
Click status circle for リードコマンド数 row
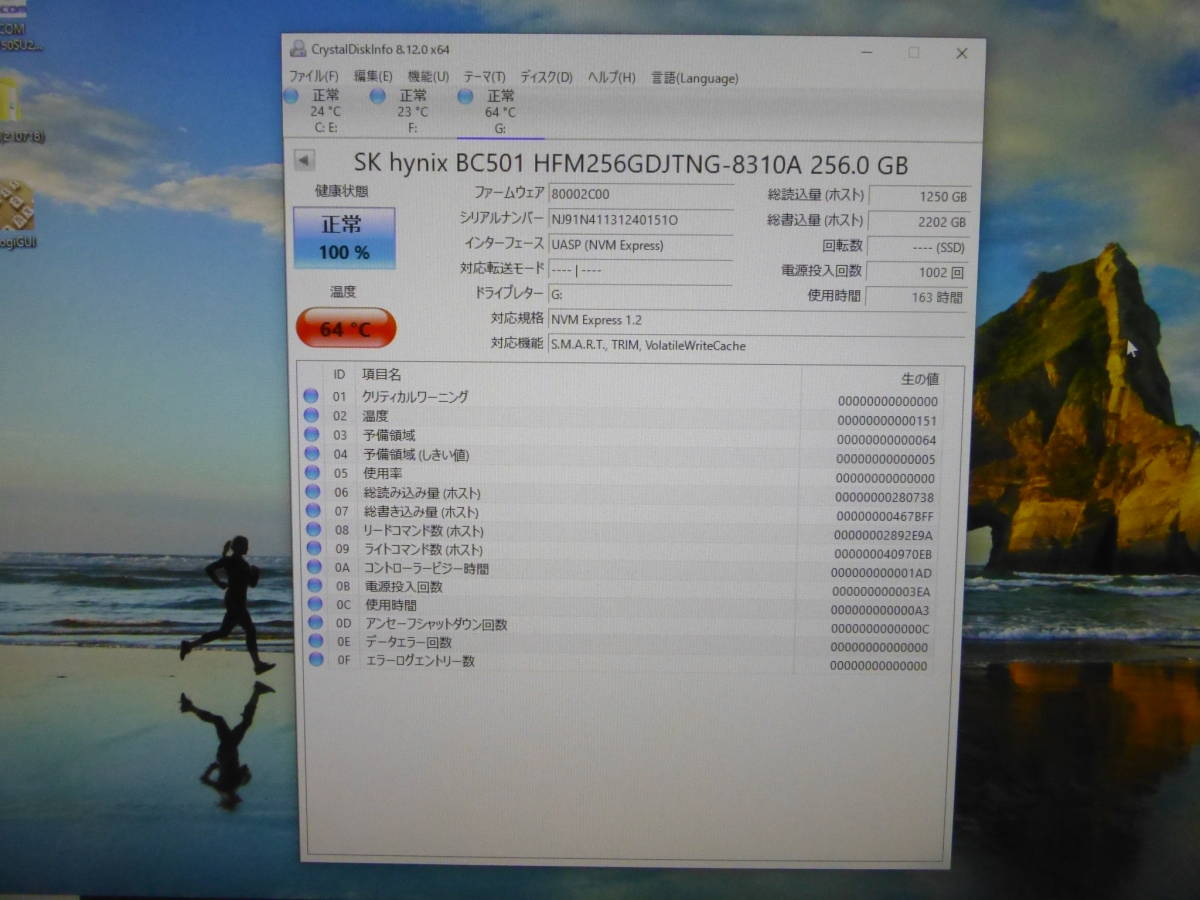[314, 529]
